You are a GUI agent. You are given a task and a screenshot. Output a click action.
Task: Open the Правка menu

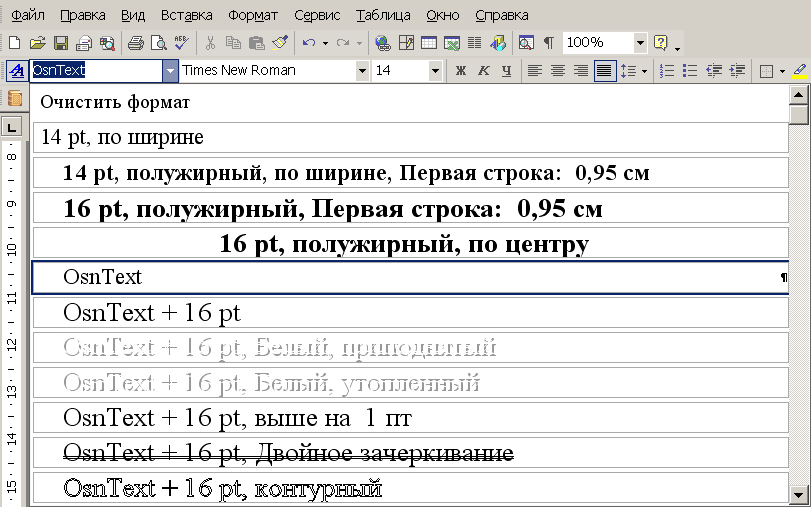click(x=83, y=16)
